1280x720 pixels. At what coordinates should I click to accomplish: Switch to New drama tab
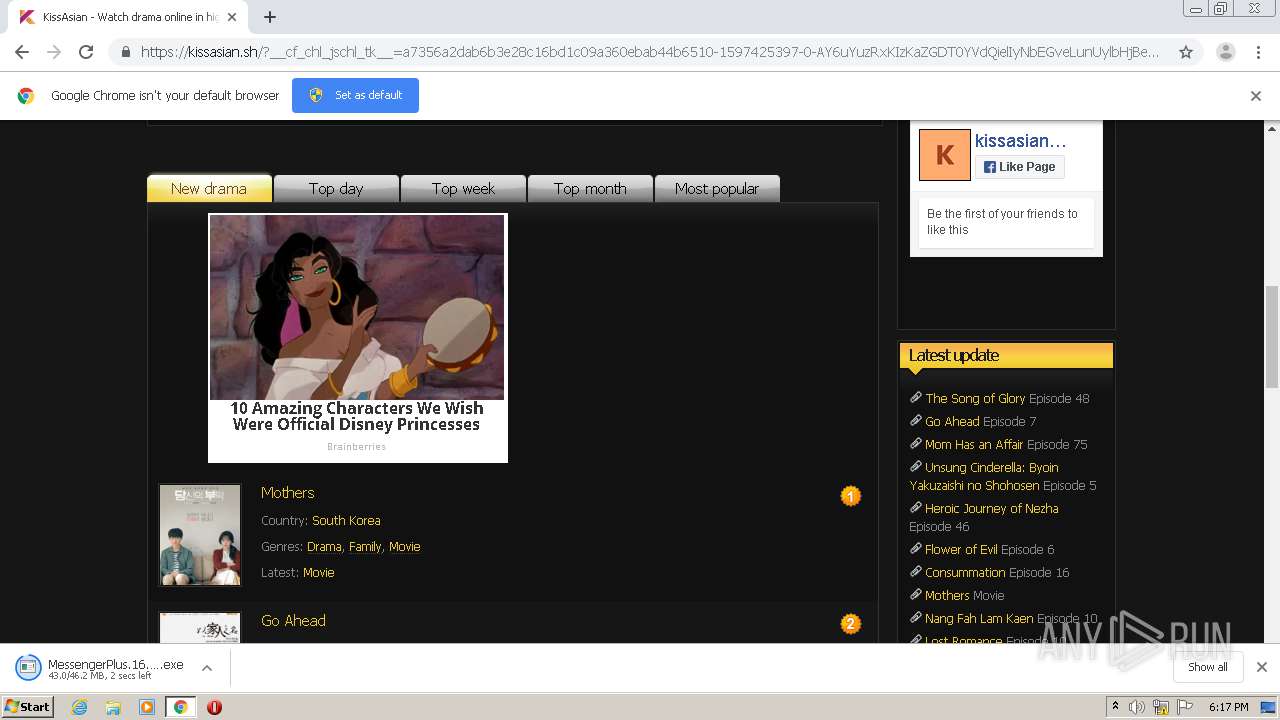pyautogui.click(x=209, y=188)
